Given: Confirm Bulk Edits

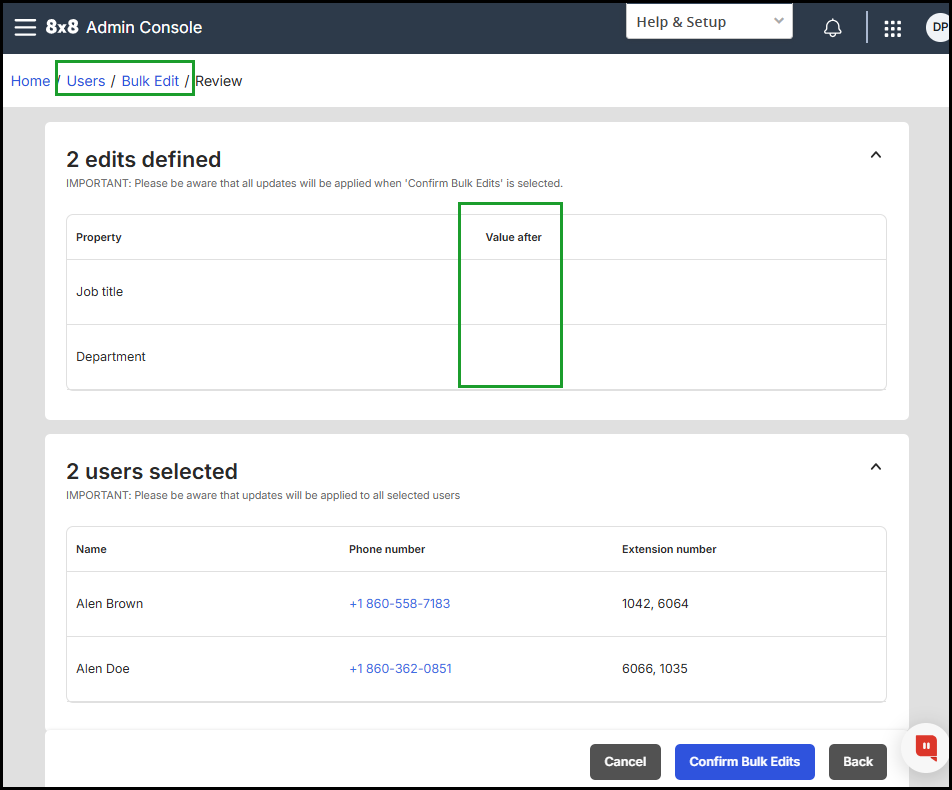Looking at the screenshot, I should pos(744,761).
